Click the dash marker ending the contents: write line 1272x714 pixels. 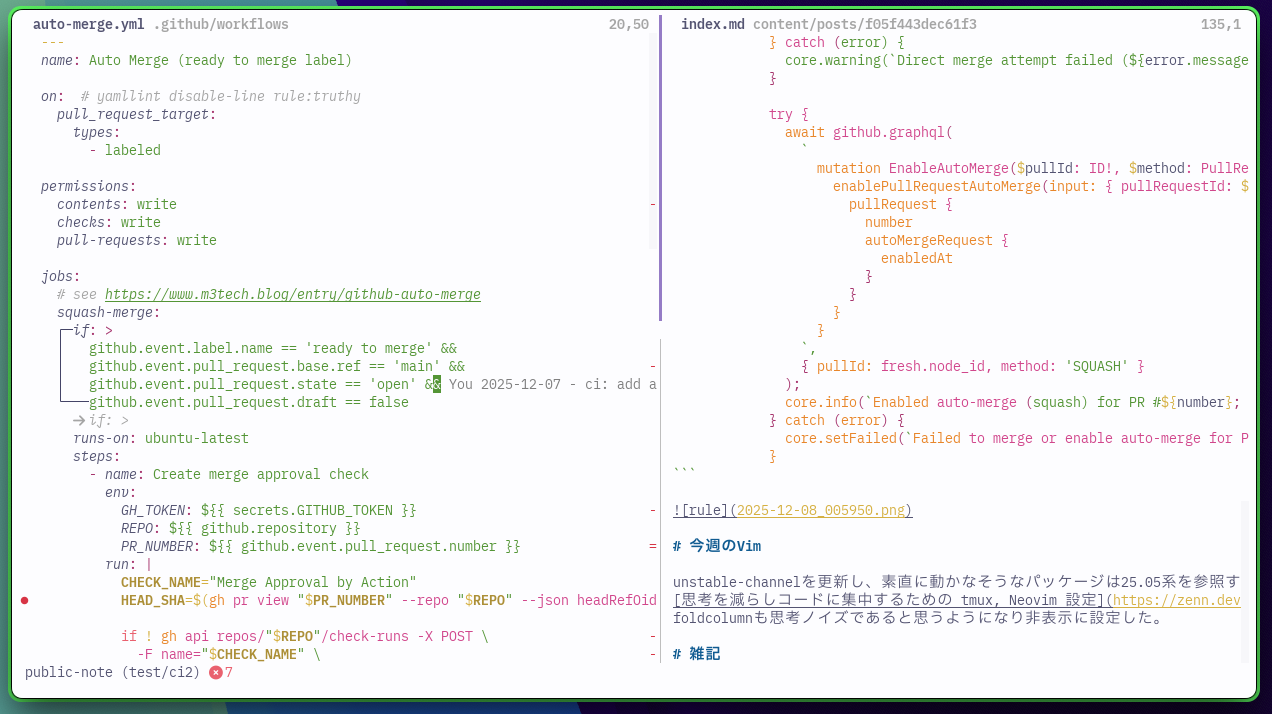[x=652, y=204]
